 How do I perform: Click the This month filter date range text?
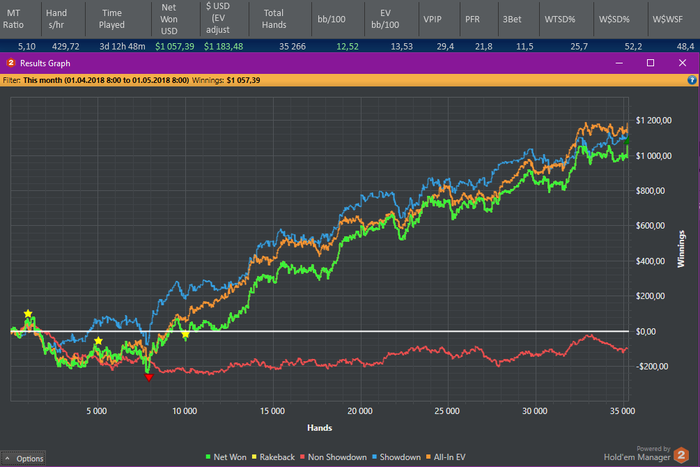[106, 80]
